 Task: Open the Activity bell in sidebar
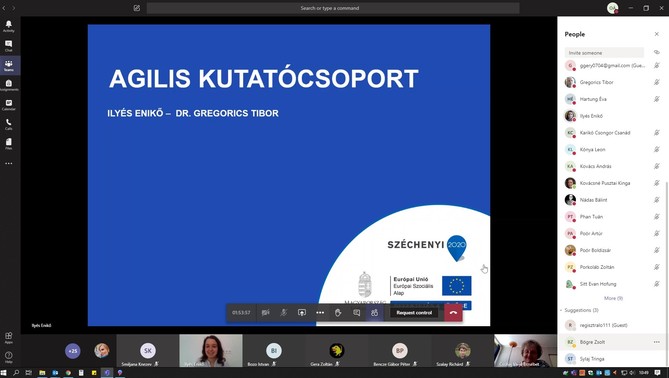[9, 26]
